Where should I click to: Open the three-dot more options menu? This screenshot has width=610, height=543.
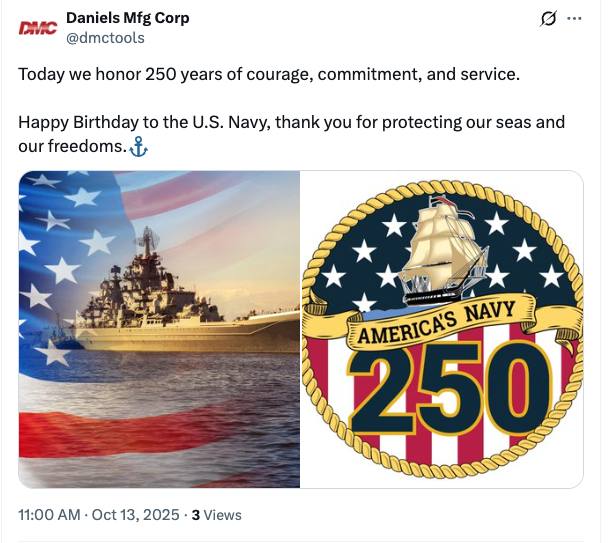click(x=574, y=19)
